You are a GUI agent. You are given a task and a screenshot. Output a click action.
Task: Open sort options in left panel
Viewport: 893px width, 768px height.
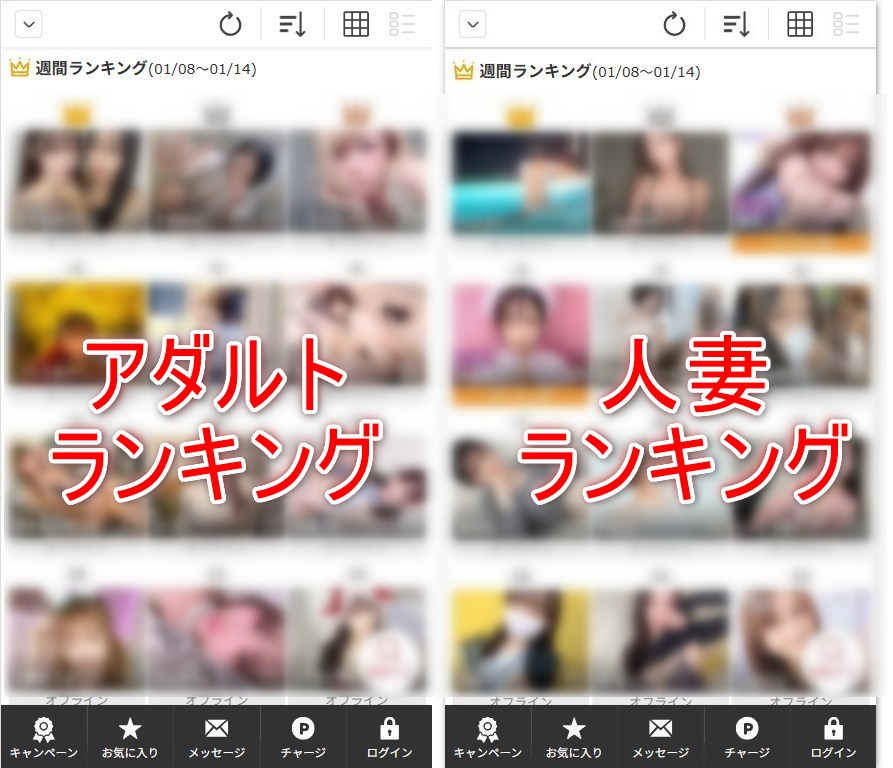click(x=292, y=24)
